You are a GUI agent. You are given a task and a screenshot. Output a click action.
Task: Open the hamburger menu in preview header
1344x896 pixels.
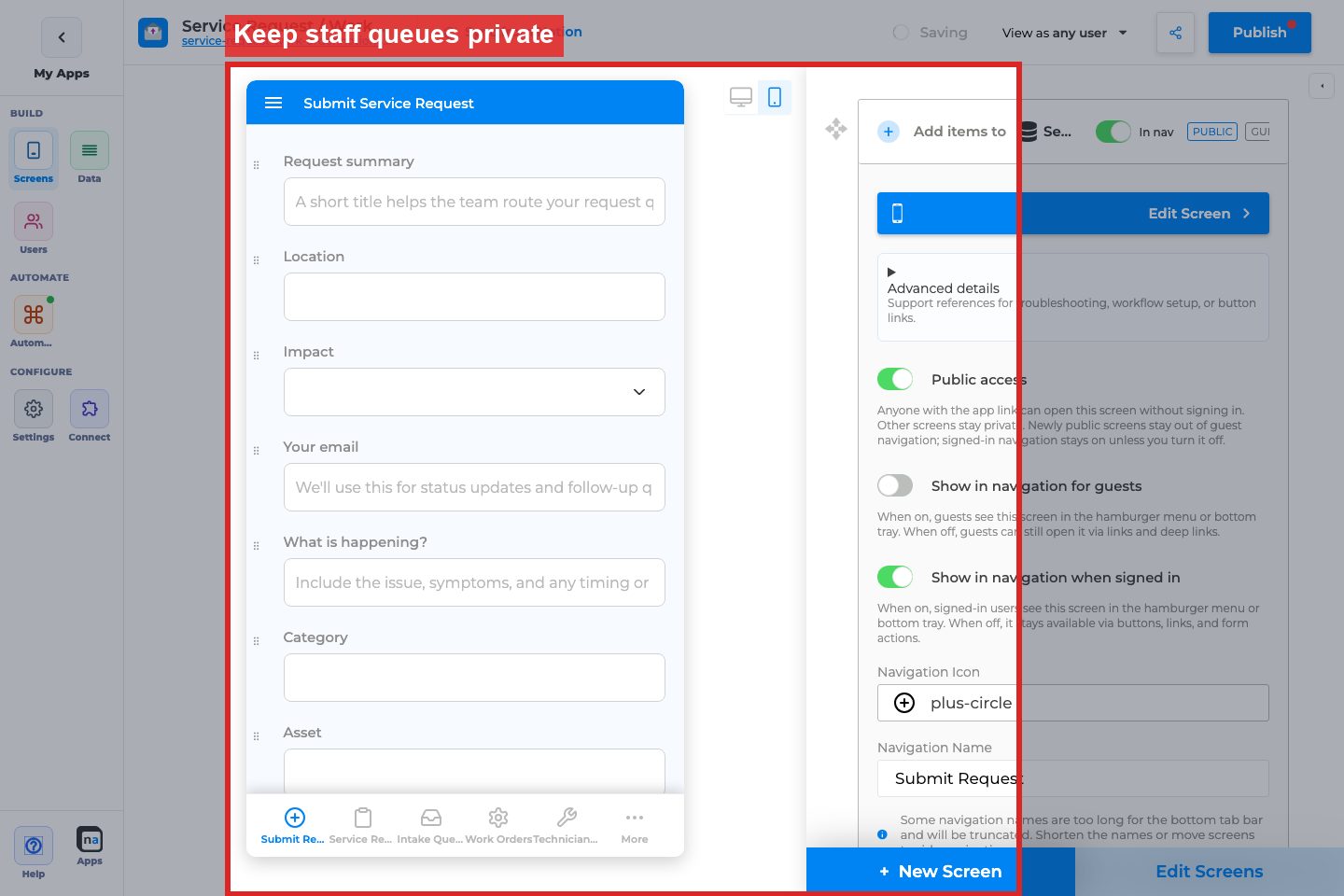273,103
